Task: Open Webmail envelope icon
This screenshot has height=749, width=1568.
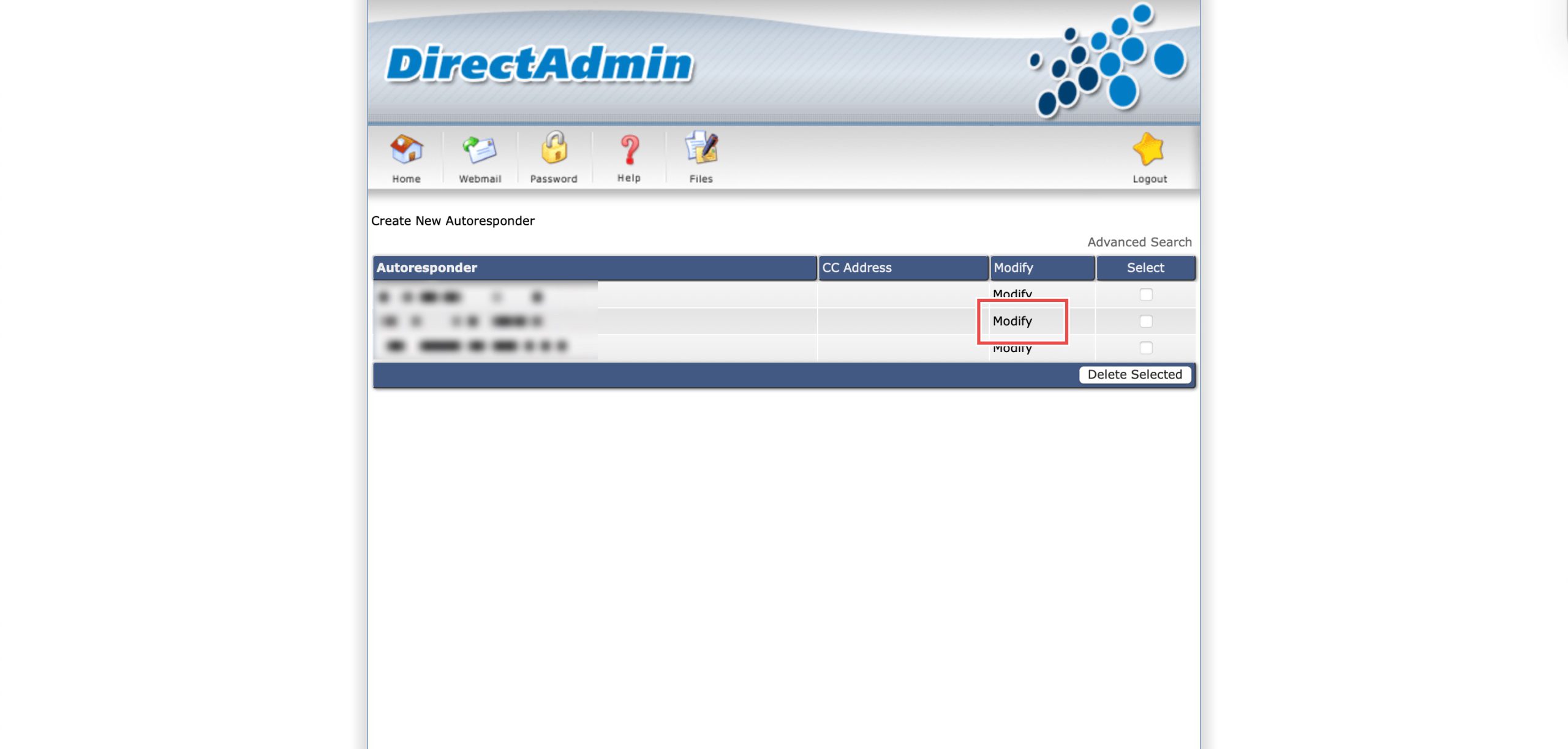Action: point(480,149)
